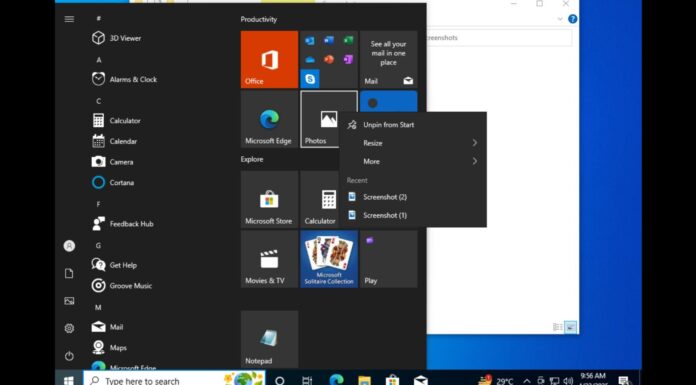This screenshot has height=385, width=696.
Task: Open the Movies & TV tile
Action: point(269,259)
